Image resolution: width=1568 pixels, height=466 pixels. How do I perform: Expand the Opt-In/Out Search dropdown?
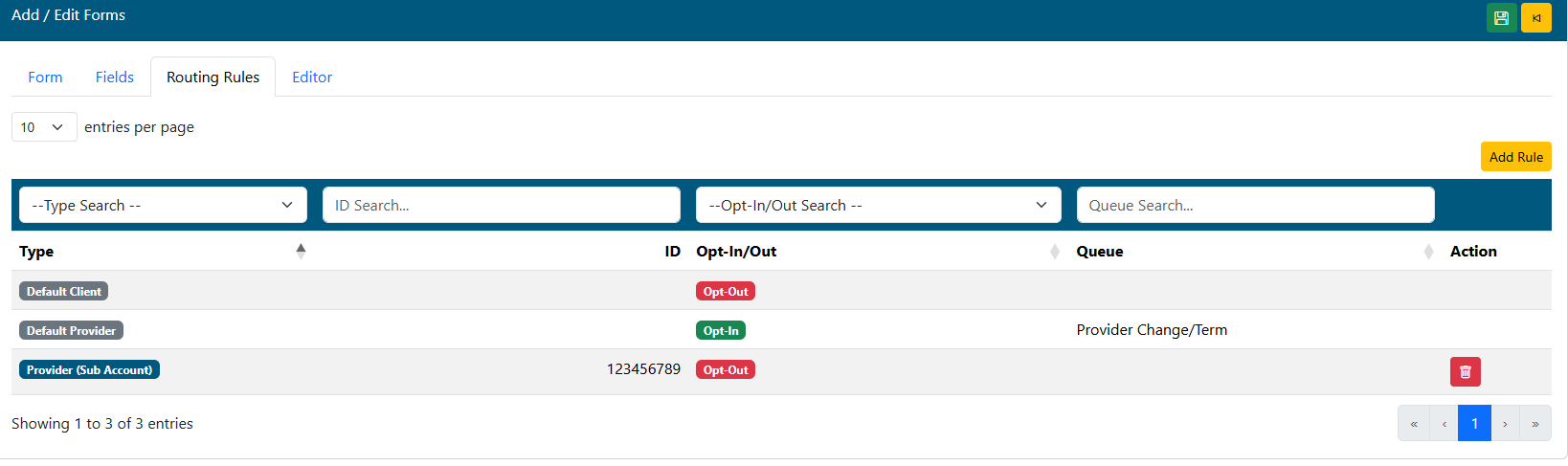point(878,205)
